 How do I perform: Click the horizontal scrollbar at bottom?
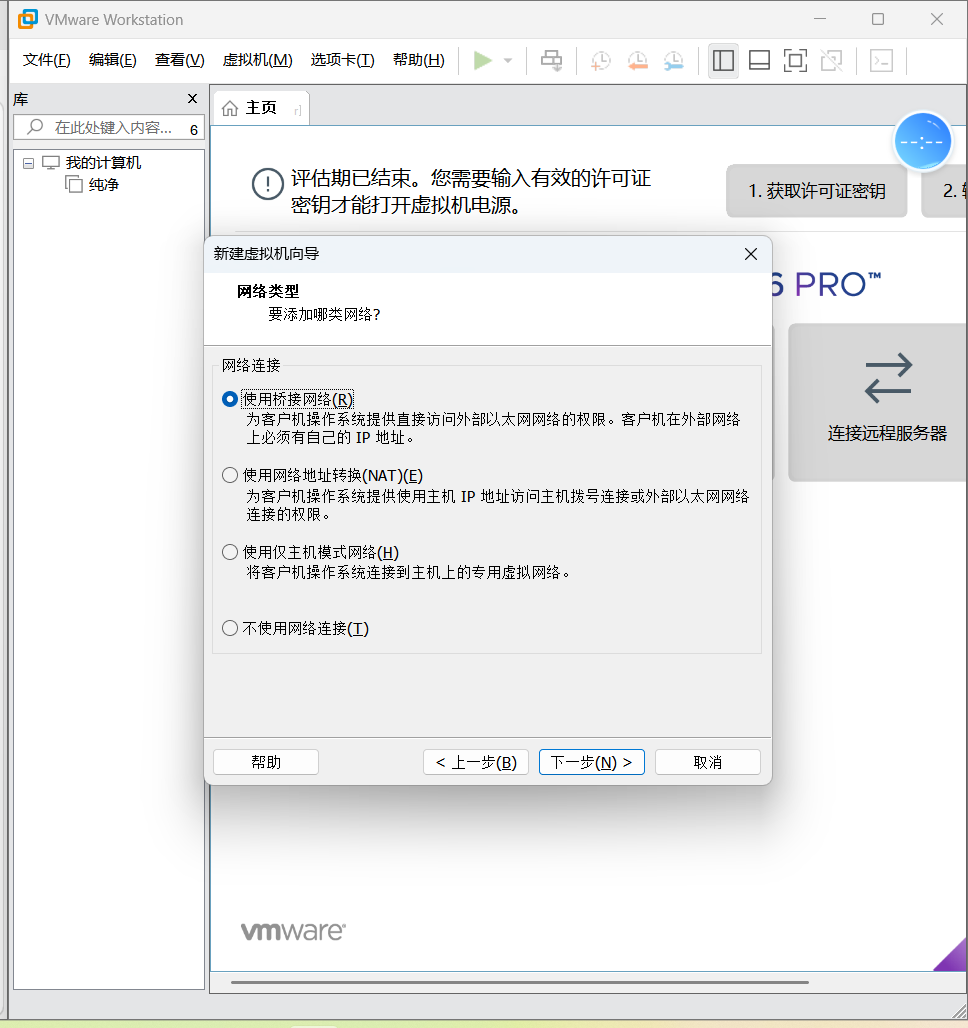point(519,982)
